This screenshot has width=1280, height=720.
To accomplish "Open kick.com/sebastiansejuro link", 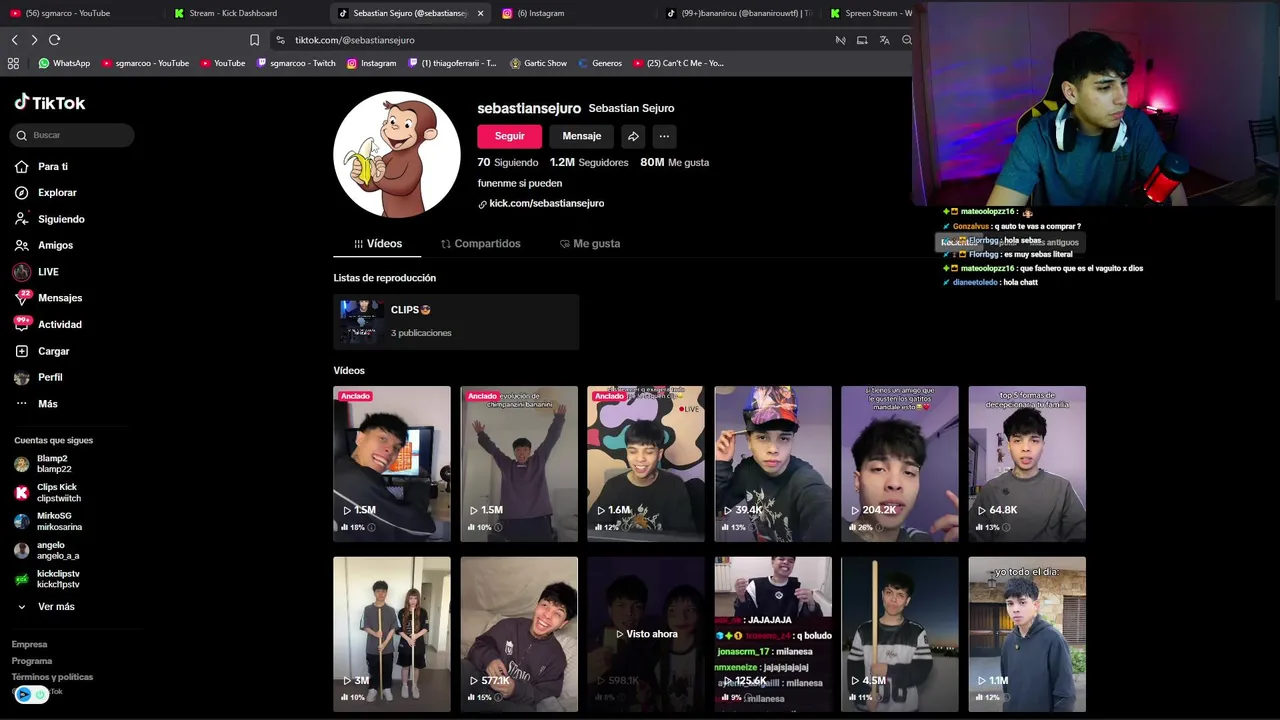I will (541, 203).
